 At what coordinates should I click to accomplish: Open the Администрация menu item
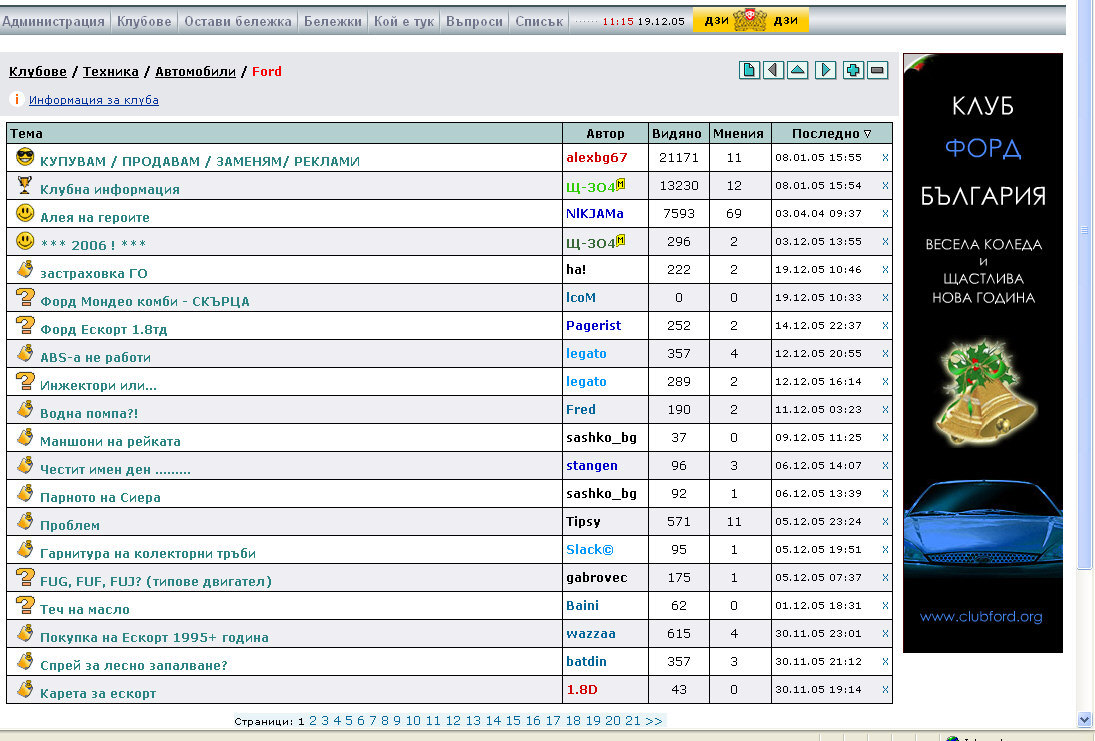(x=54, y=21)
